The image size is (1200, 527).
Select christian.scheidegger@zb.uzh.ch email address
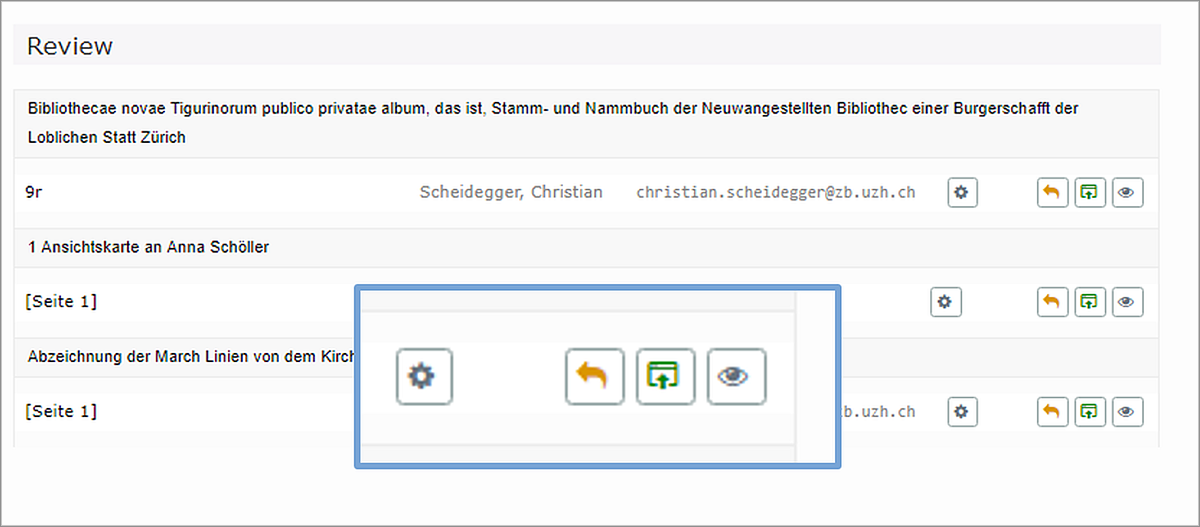click(775, 192)
